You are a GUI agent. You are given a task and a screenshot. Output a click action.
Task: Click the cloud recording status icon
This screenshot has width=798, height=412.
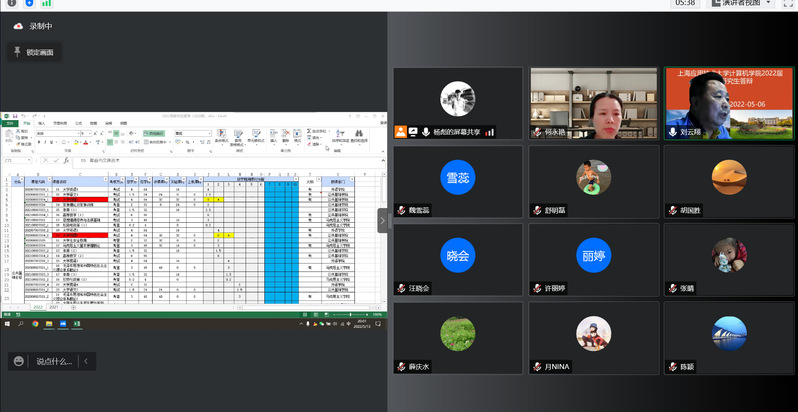point(17,25)
